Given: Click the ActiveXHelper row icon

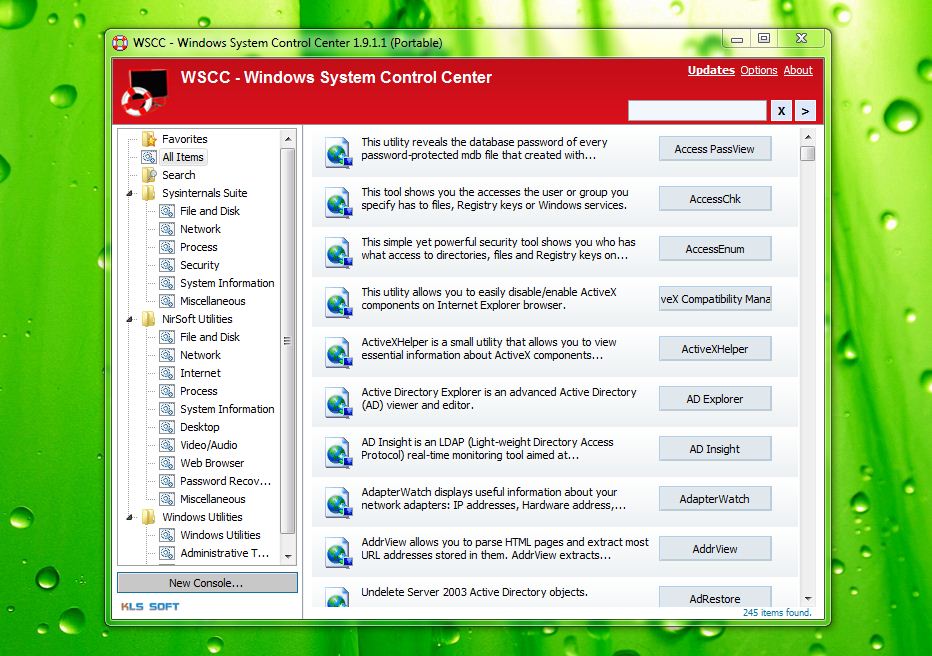Looking at the screenshot, I should coord(339,353).
